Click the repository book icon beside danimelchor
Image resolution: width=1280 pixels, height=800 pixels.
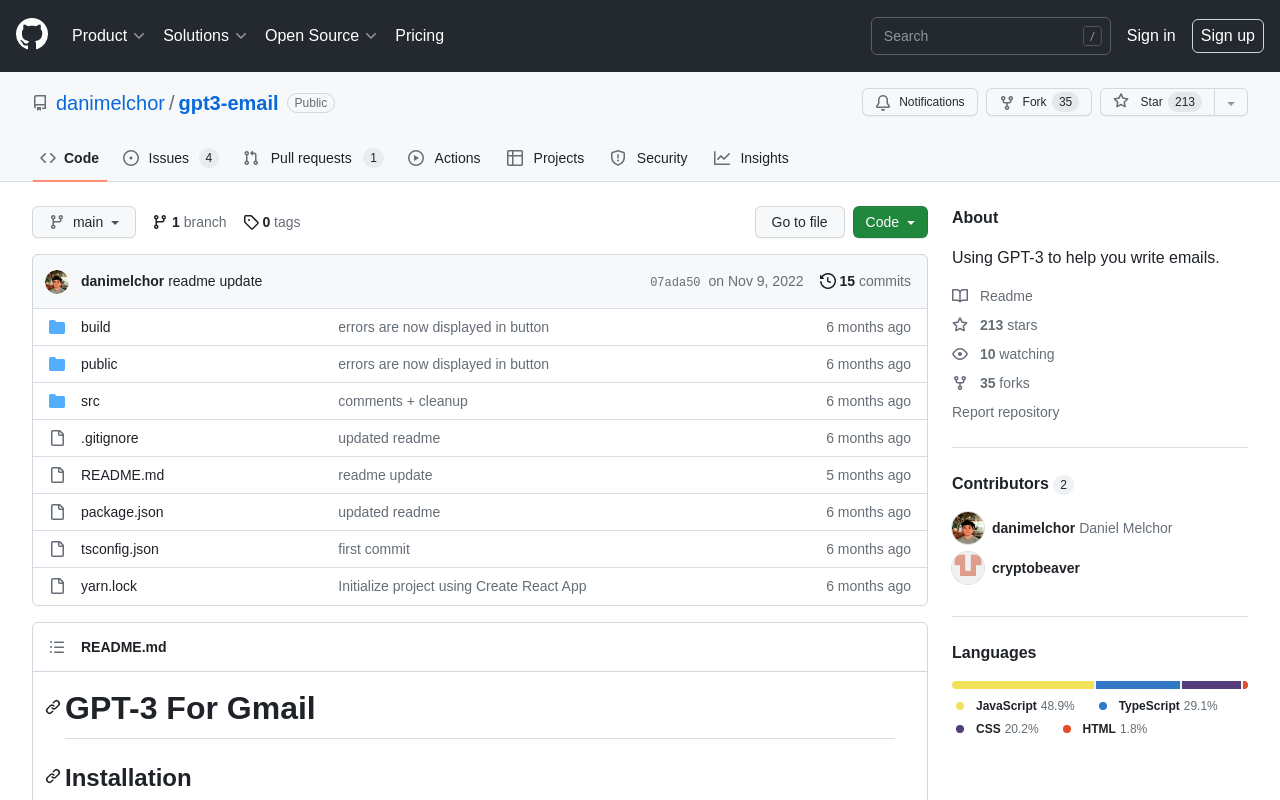pyautogui.click(x=40, y=103)
